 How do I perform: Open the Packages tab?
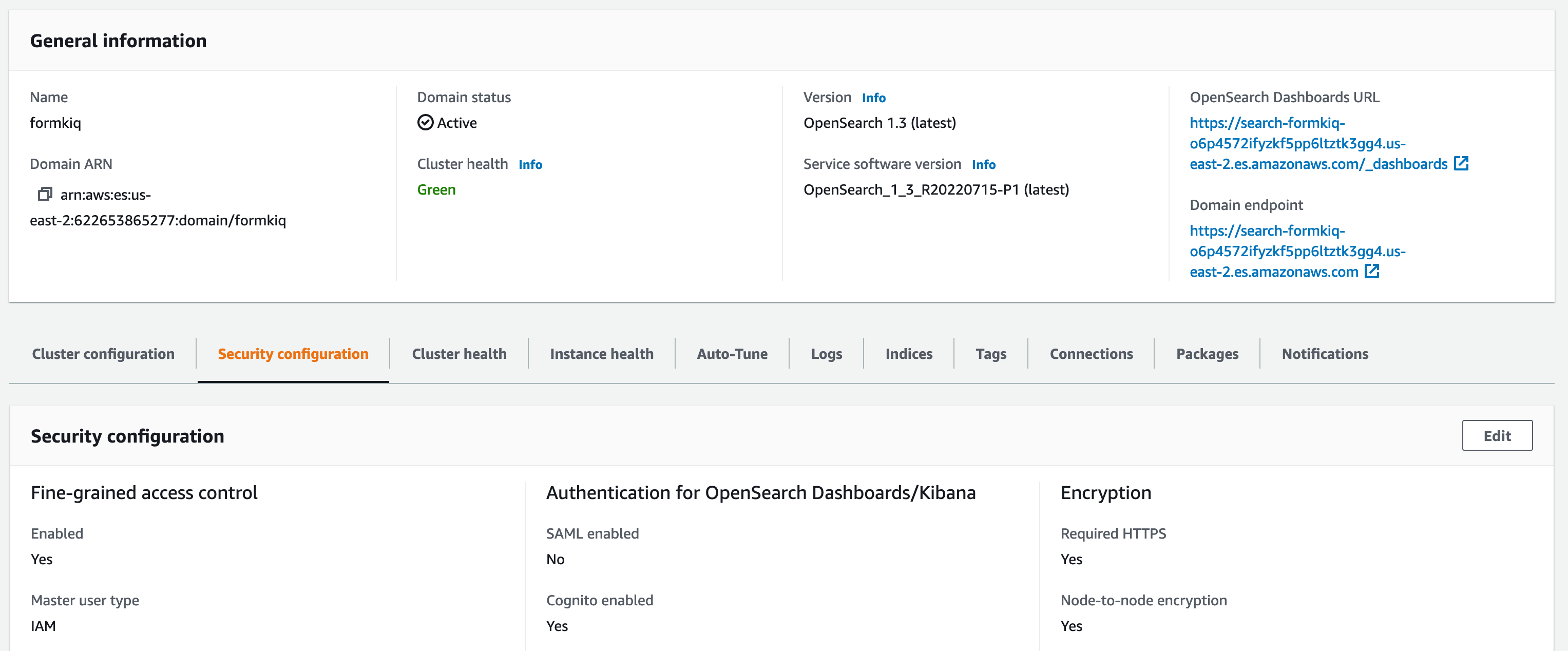[x=1207, y=354]
